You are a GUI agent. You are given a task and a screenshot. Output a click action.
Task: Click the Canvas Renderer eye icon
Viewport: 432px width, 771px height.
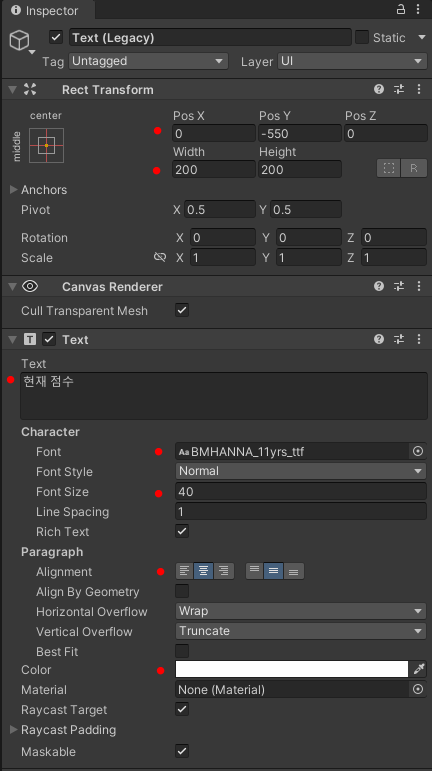[x=30, y=286]
